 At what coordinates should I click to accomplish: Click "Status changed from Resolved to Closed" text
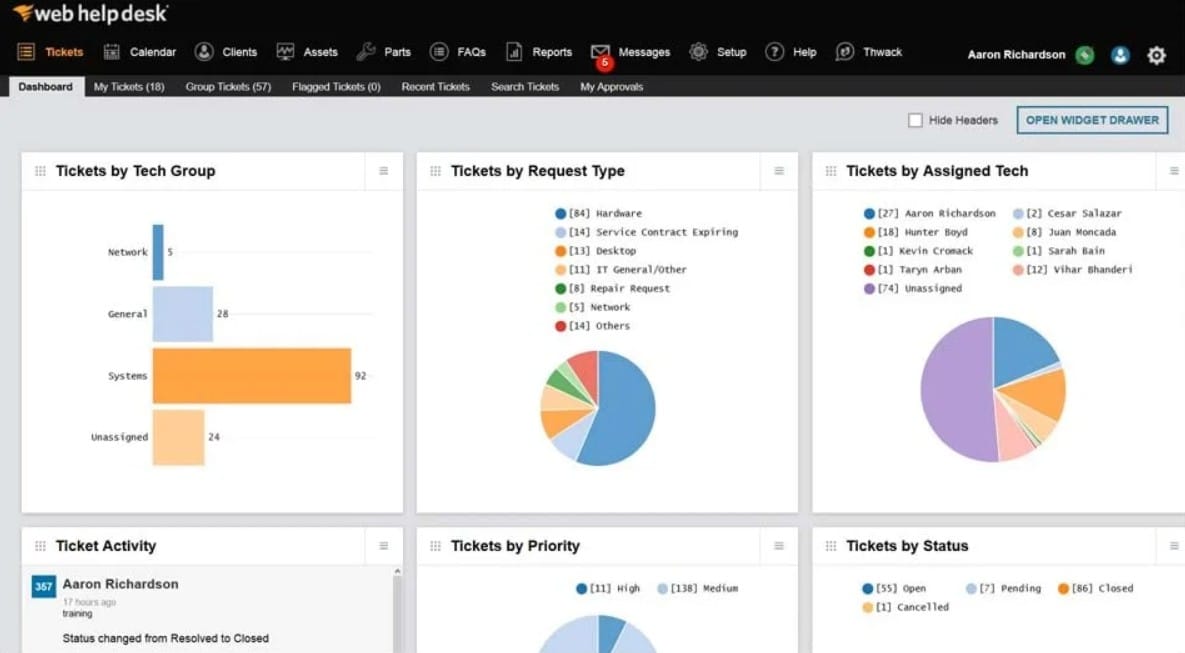166,639
